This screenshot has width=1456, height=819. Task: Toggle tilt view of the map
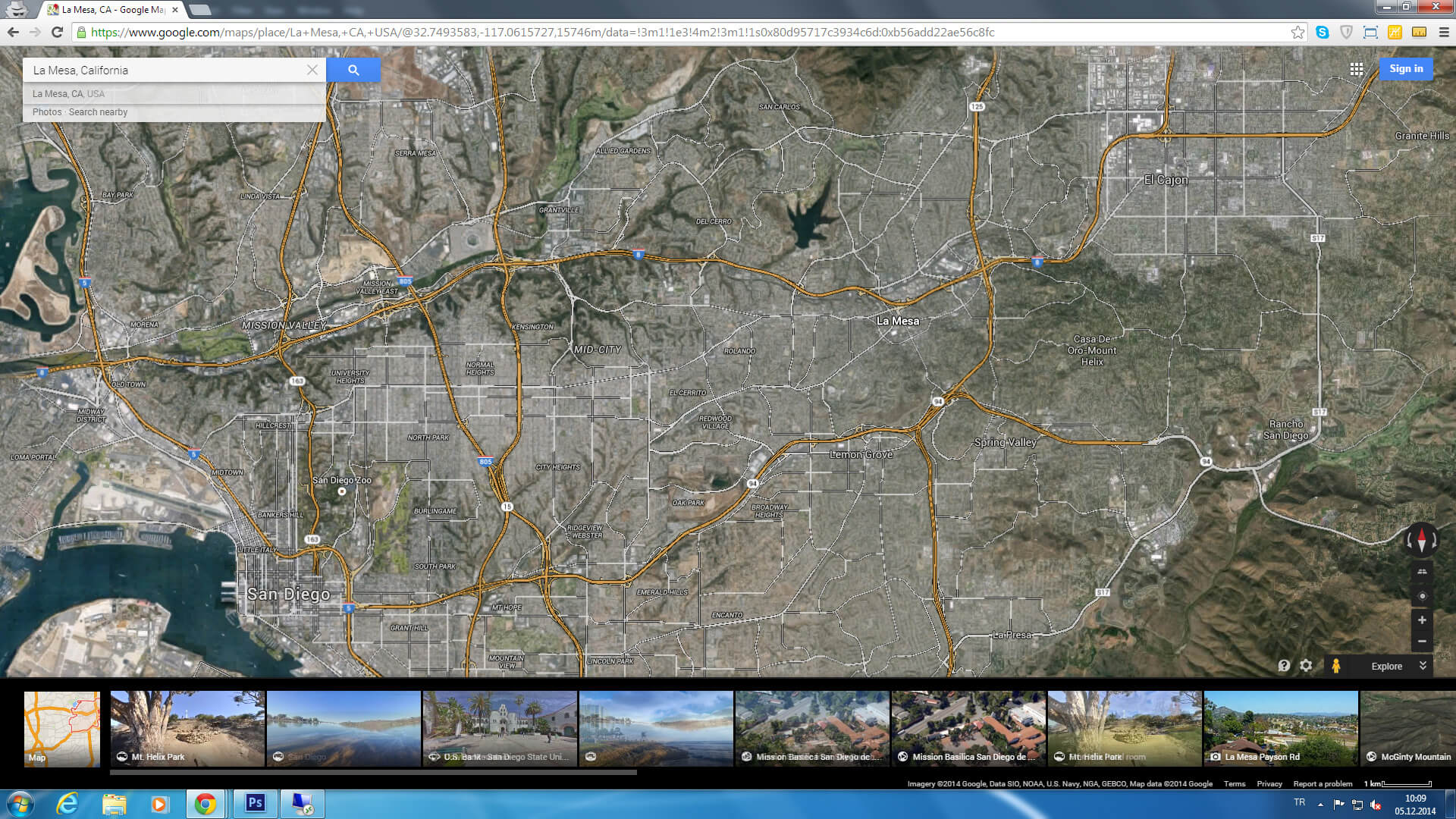[x=1422, y=572]
